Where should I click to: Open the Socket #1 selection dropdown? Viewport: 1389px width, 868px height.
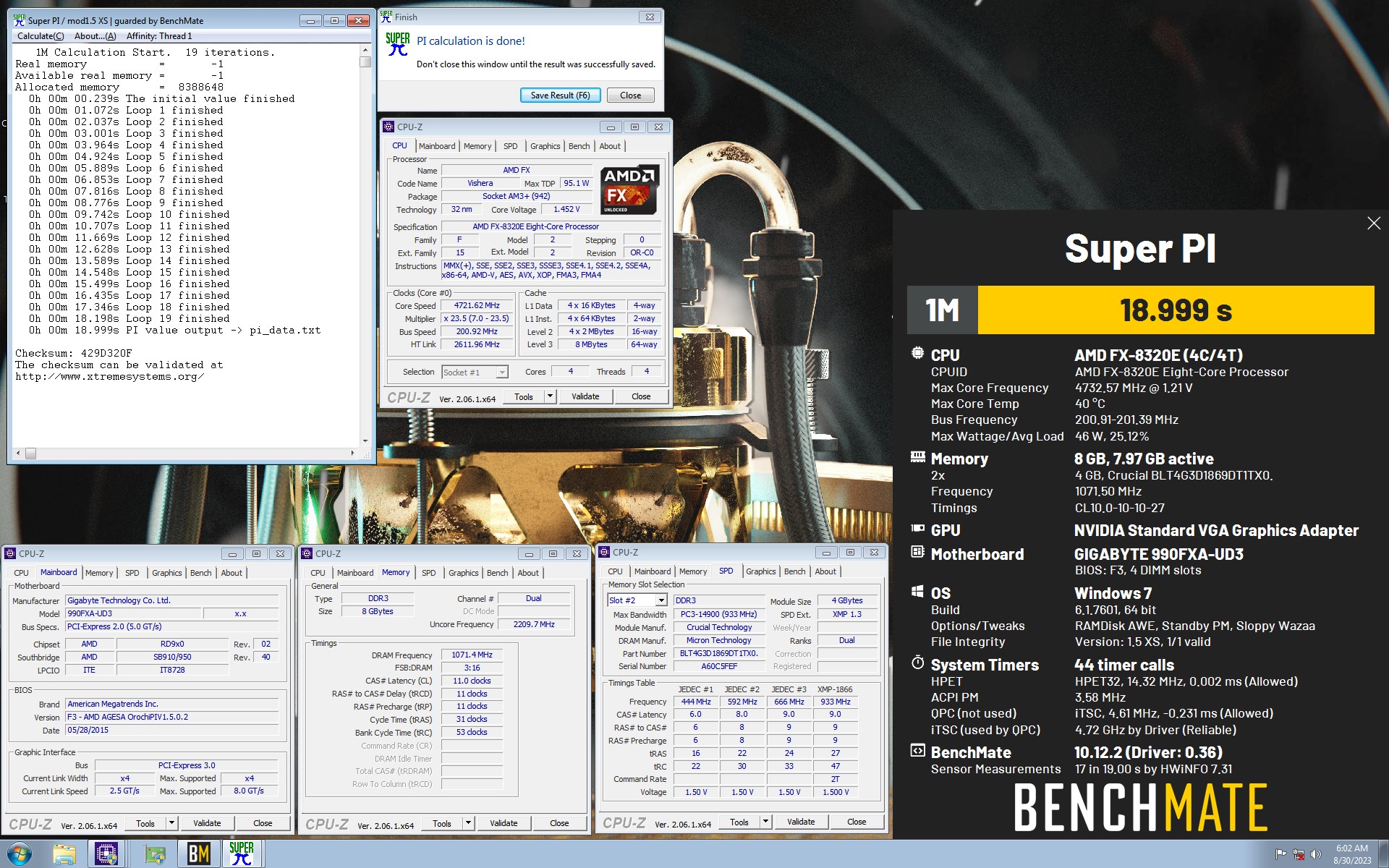tap(502, 372)
